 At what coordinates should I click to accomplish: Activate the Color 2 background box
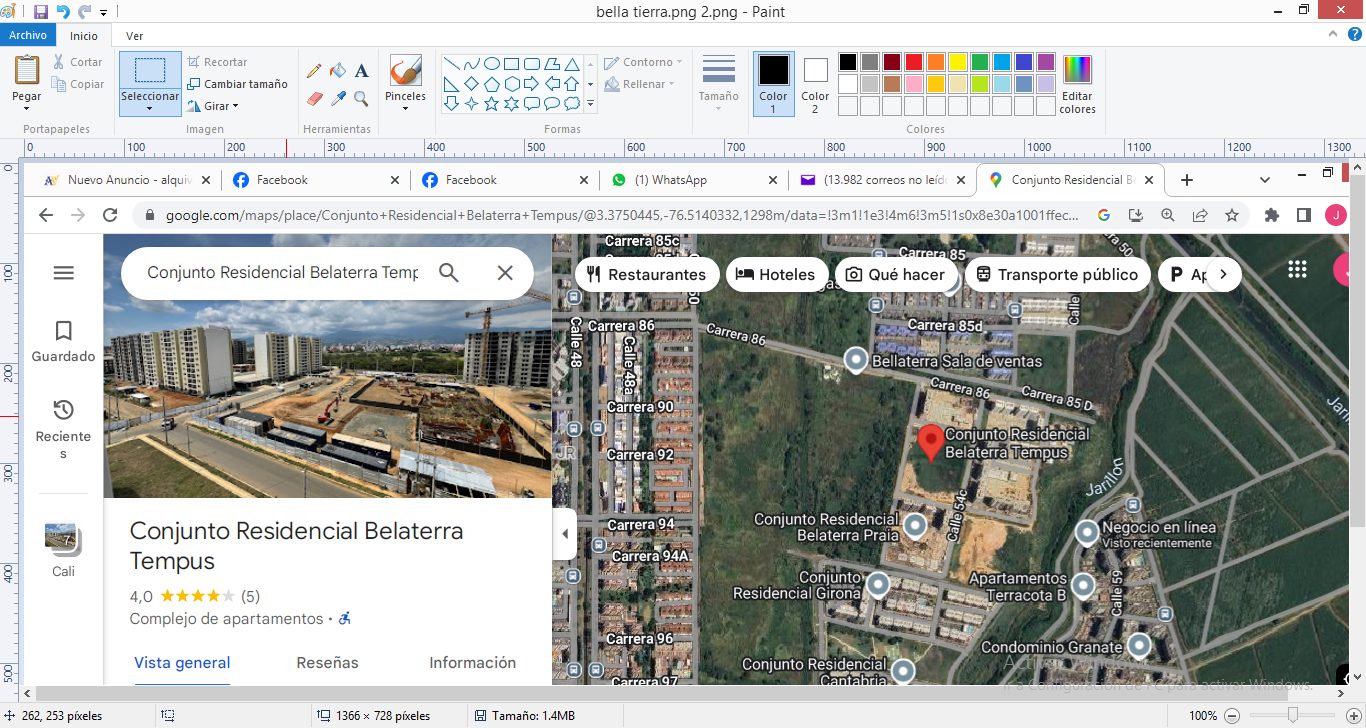click(x=815, y=84)
